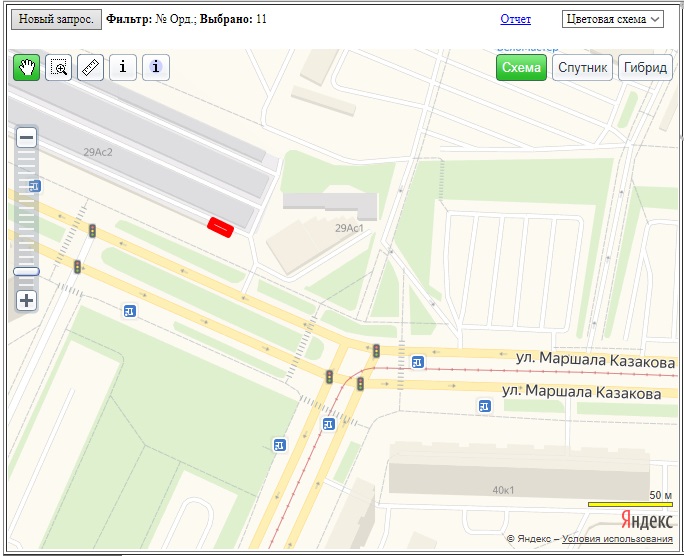The image size is (684, 556).
Task: Activate the magnifier zoom-to-area tool
Action: pos(59,67)
